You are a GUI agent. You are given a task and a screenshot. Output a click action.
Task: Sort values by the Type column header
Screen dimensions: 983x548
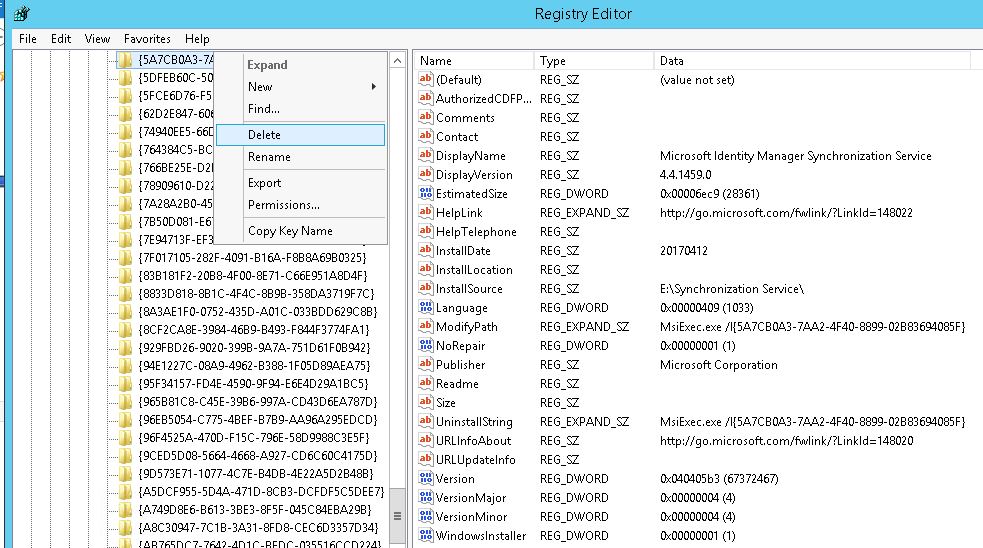coord(593,61)
